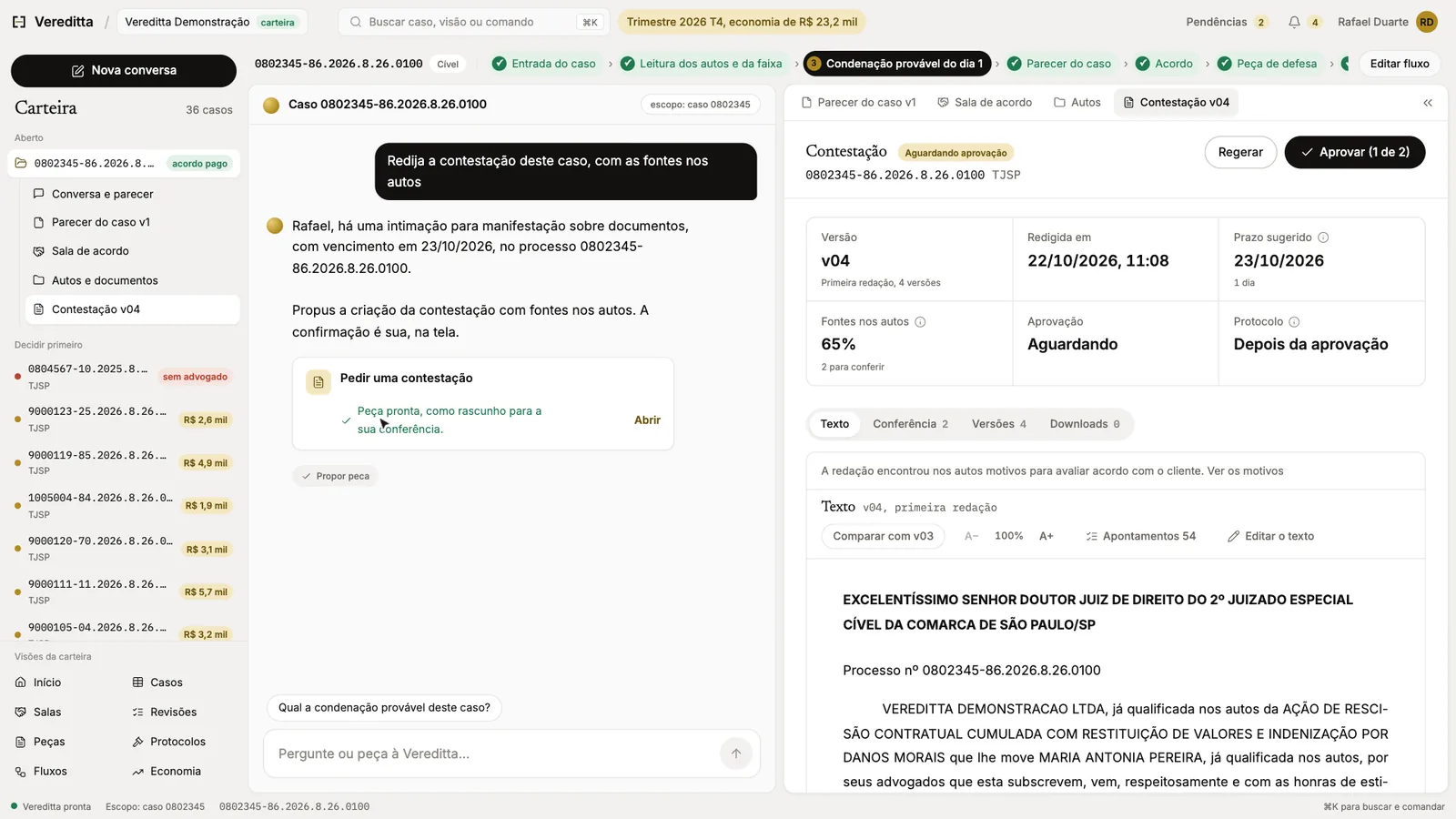Open Peças view in the sidebar
Viewport: 1456px width, 819px height.
pos(40,742)
